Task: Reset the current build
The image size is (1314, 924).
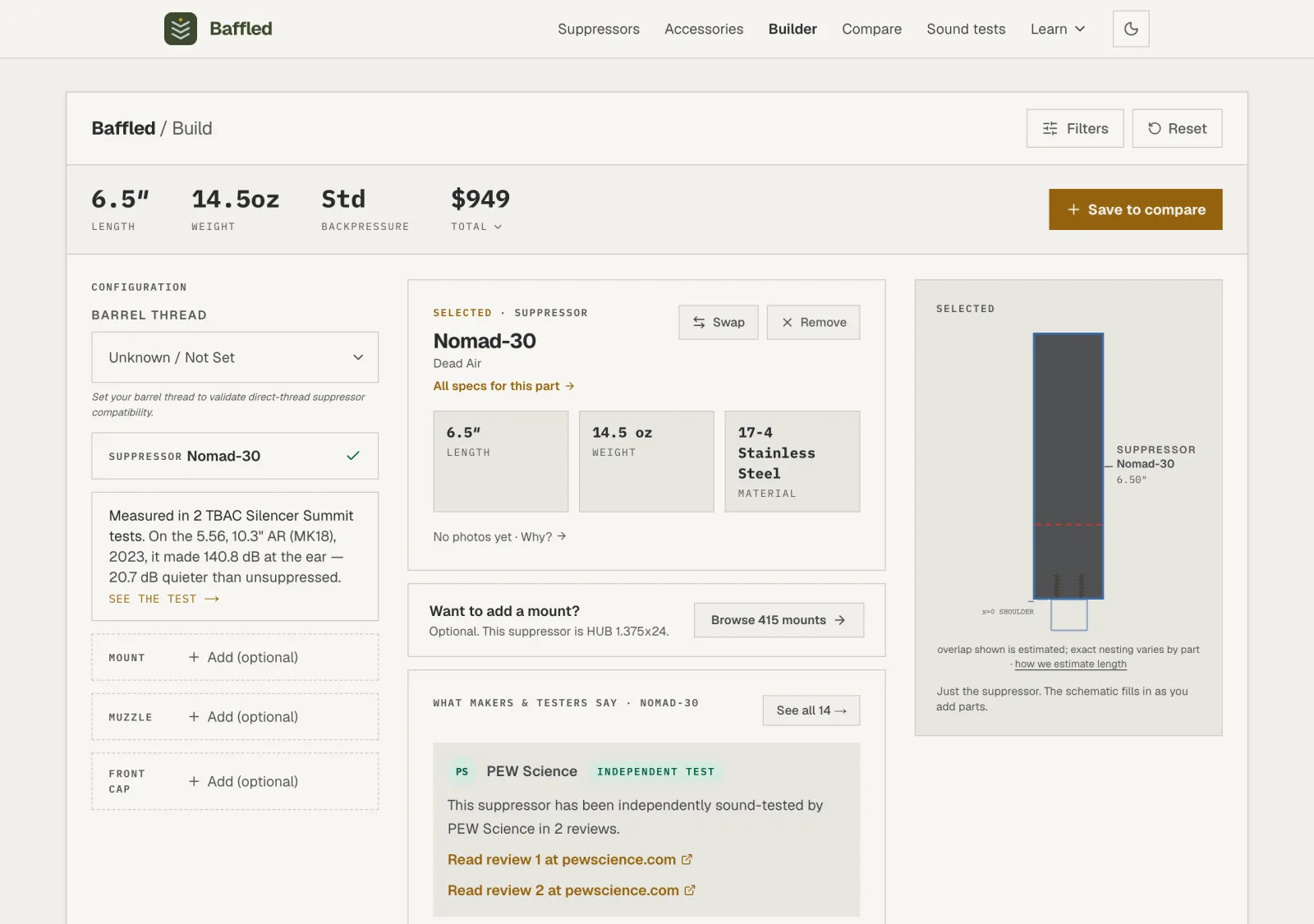Action: coord(1177,128)
